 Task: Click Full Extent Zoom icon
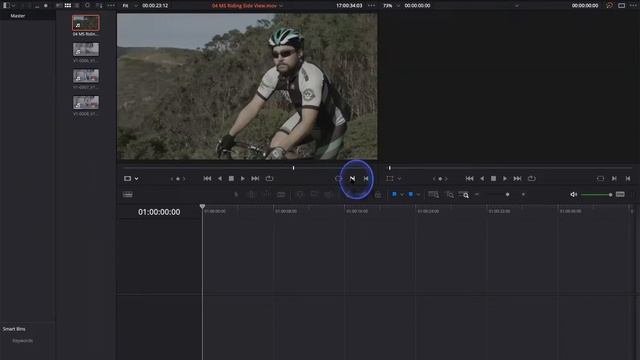pos(433,195)
